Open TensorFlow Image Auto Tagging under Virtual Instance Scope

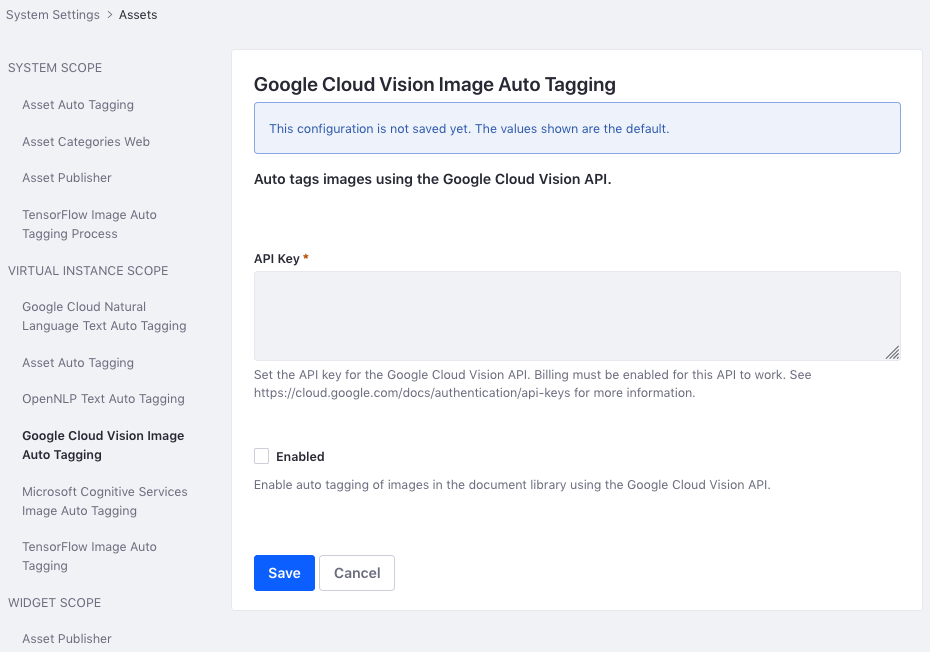89,556
